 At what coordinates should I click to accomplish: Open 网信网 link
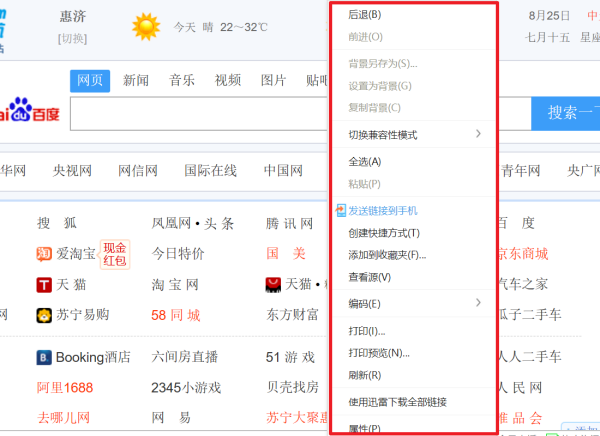(138, 171)
